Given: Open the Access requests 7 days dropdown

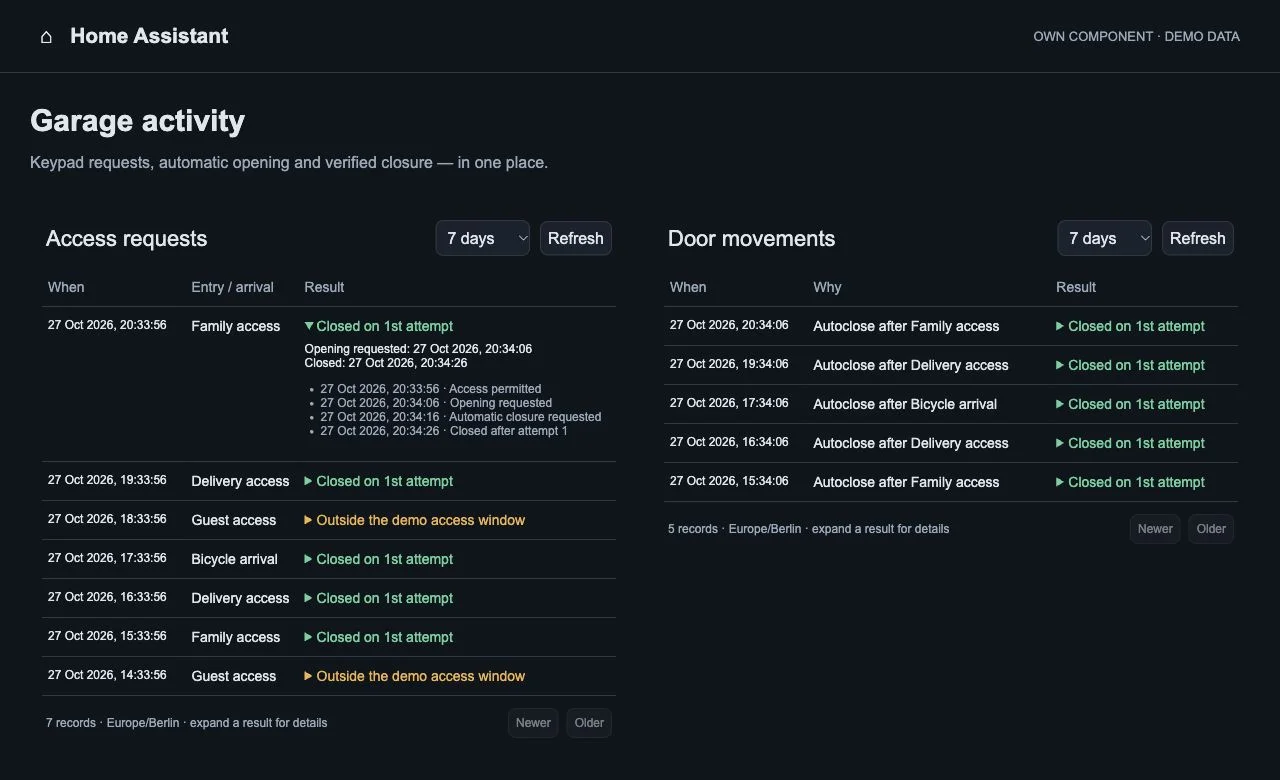Looking at the screenshot, I should (x=483, y=238).
